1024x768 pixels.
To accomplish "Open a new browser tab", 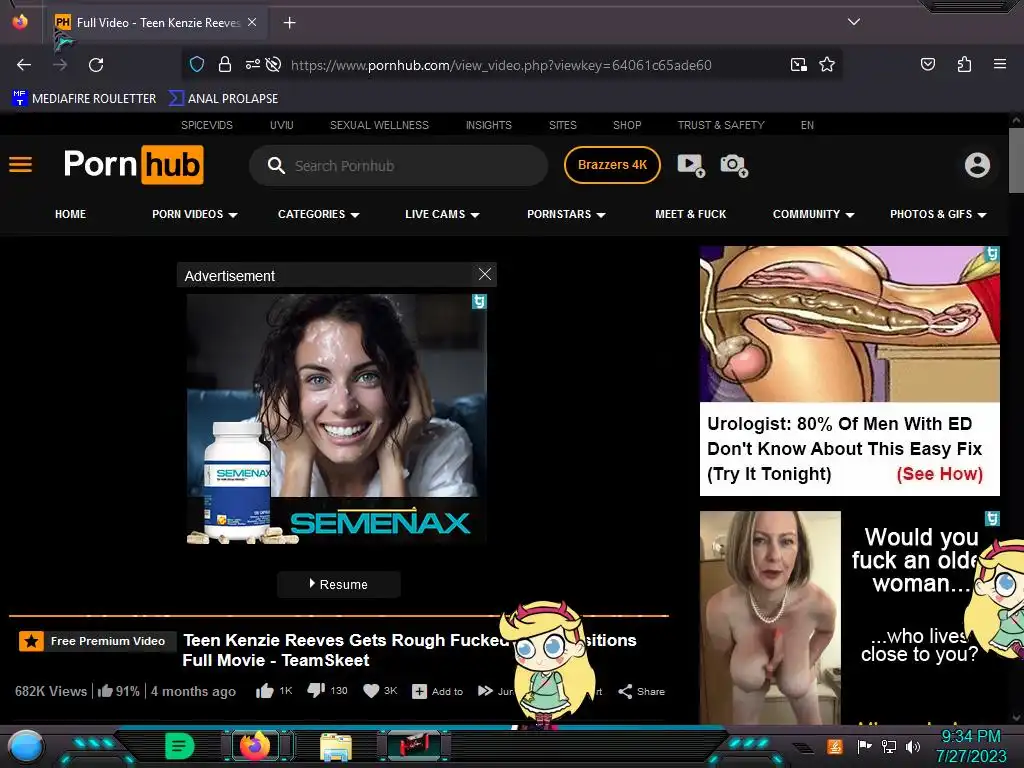I will [x=289, y=23].
